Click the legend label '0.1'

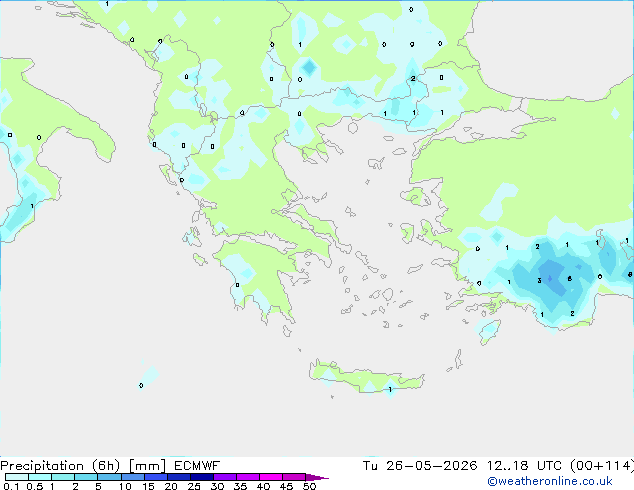tap(11, 486)
